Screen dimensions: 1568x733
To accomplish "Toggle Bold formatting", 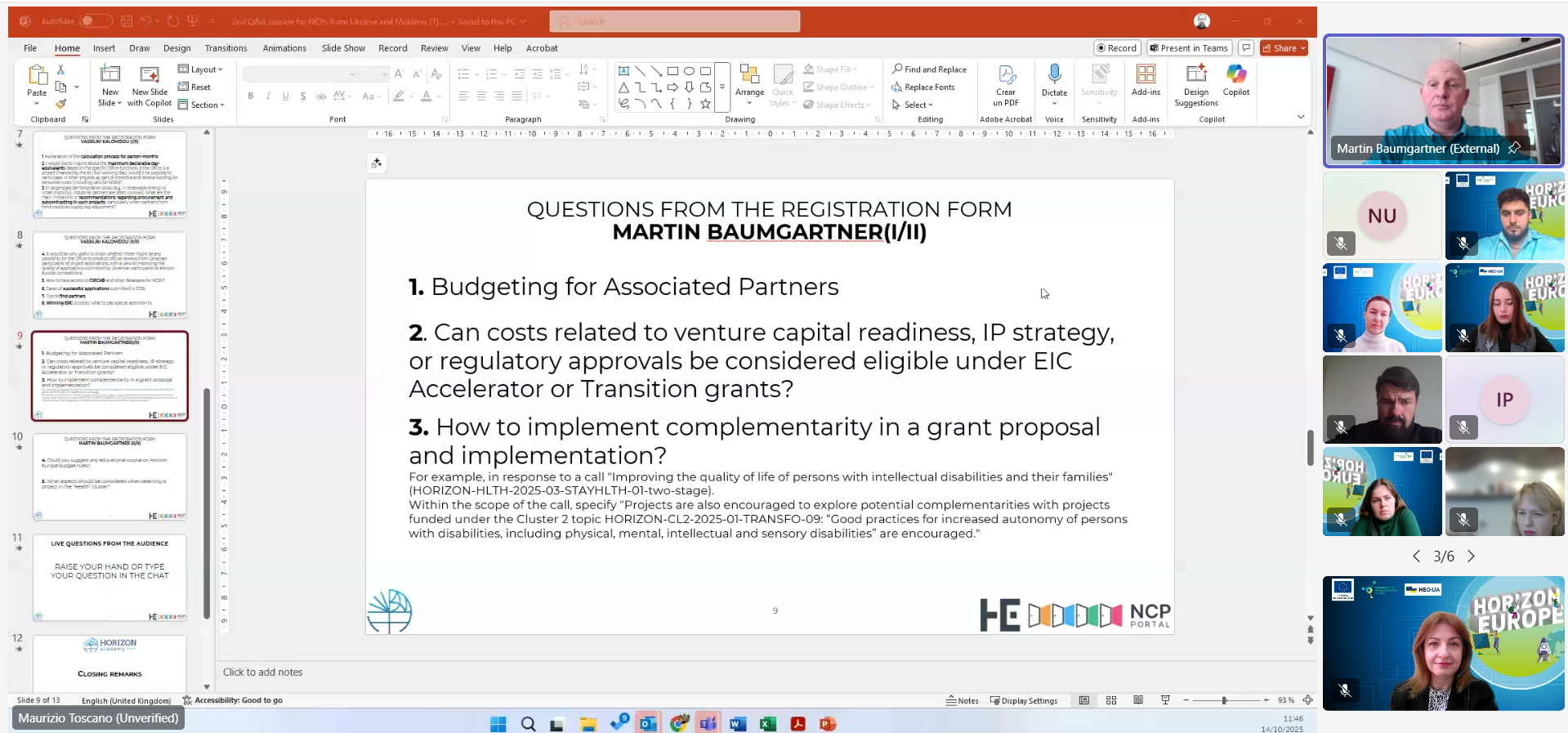I will (251, 96).
